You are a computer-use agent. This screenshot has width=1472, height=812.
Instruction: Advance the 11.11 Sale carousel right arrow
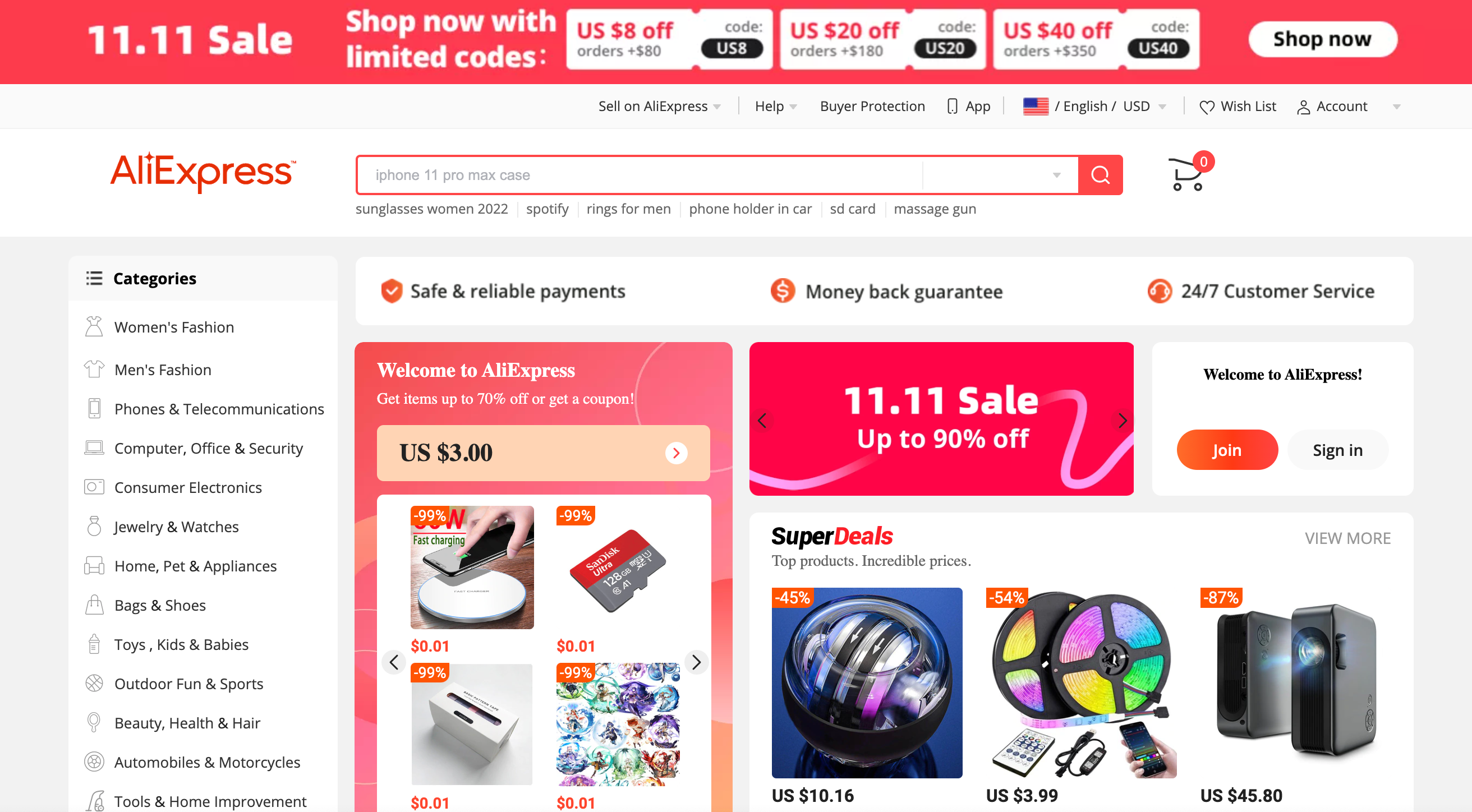tap(1122, 420)
